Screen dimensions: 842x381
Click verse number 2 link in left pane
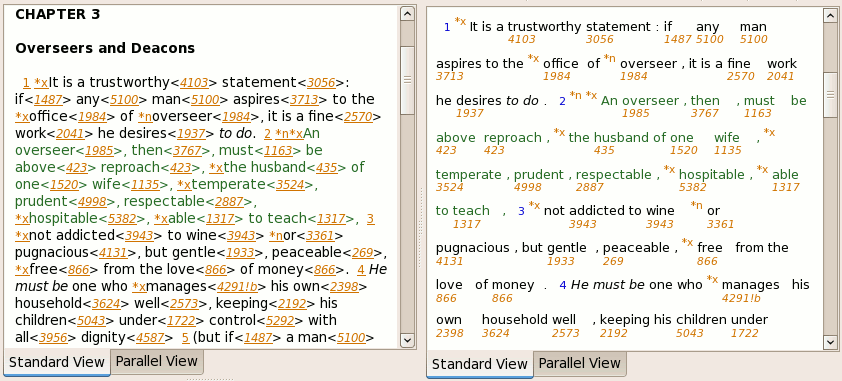(268, 134)
